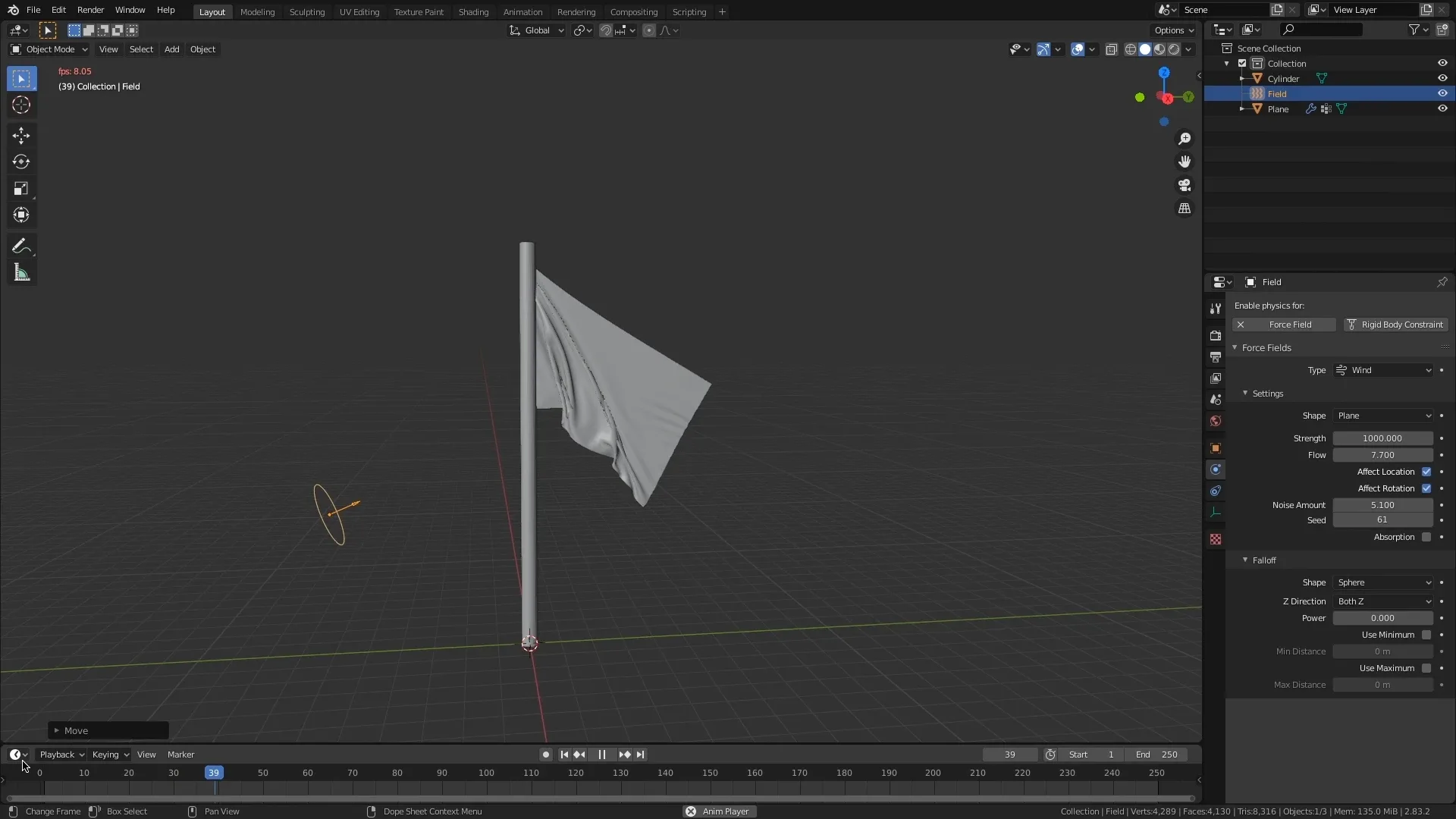Open the Falloff Shape dropdown showing Sphere
The image size is (1456, 819).
1382,582
